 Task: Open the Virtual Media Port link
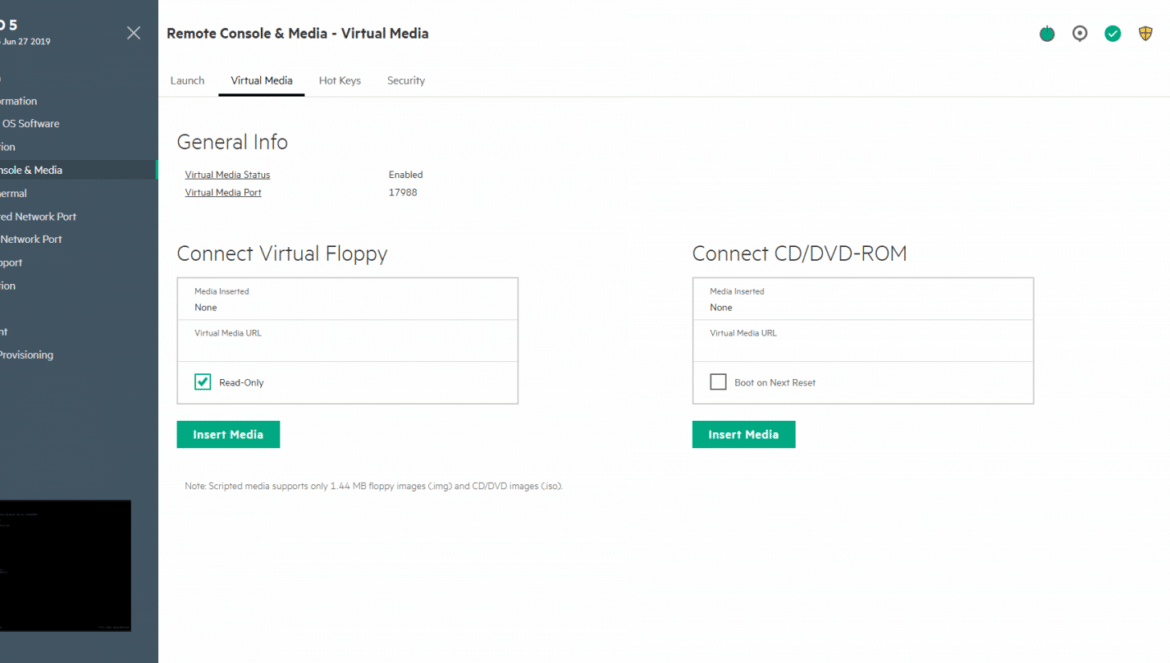[x=223, y=192]
